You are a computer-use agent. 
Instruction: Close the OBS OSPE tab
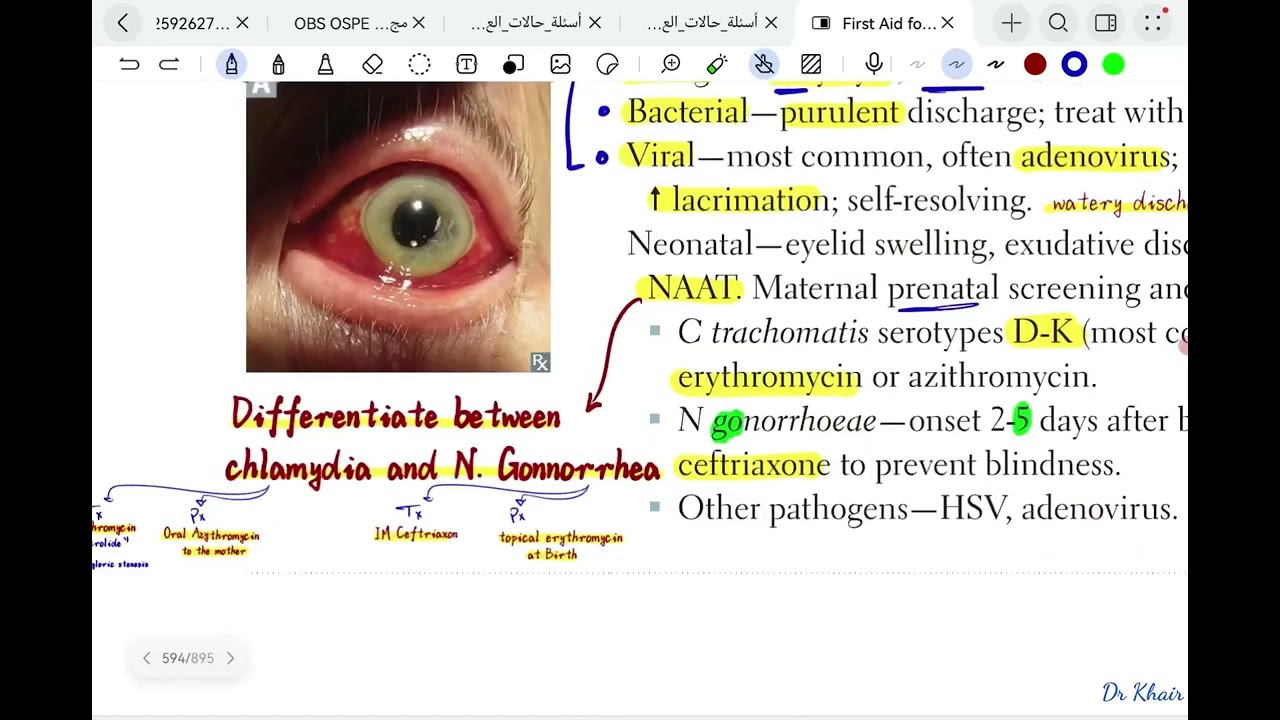pos(419,23)
